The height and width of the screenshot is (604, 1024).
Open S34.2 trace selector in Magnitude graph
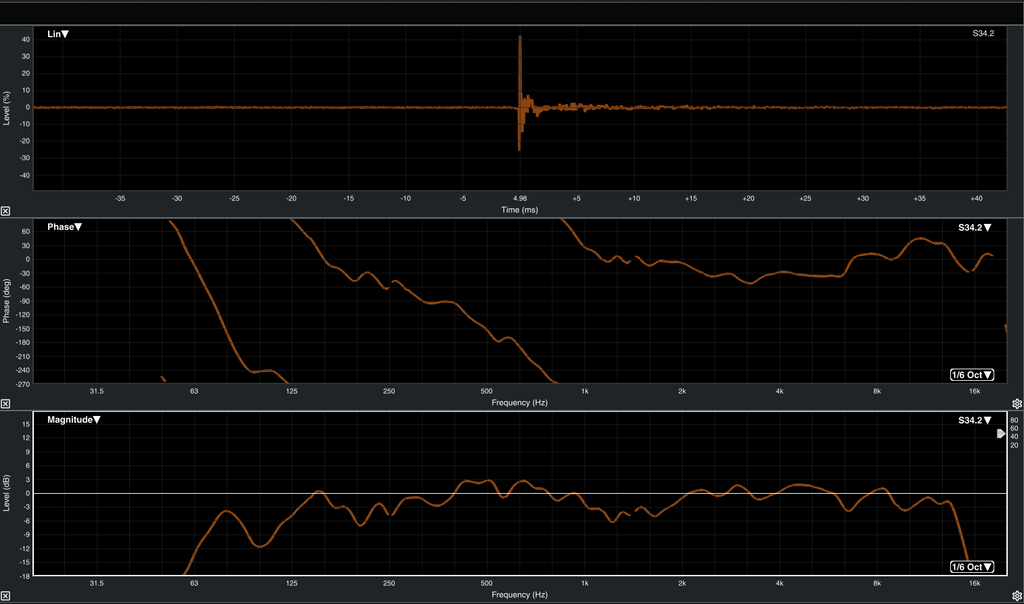click(975, 421)
